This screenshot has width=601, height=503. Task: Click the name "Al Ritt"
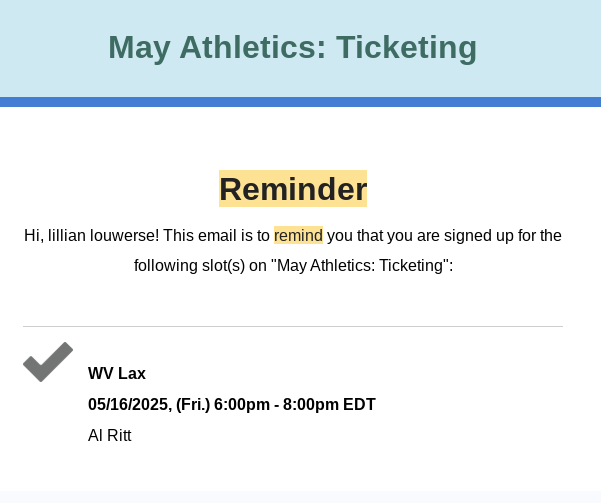(x=110, y=436)
